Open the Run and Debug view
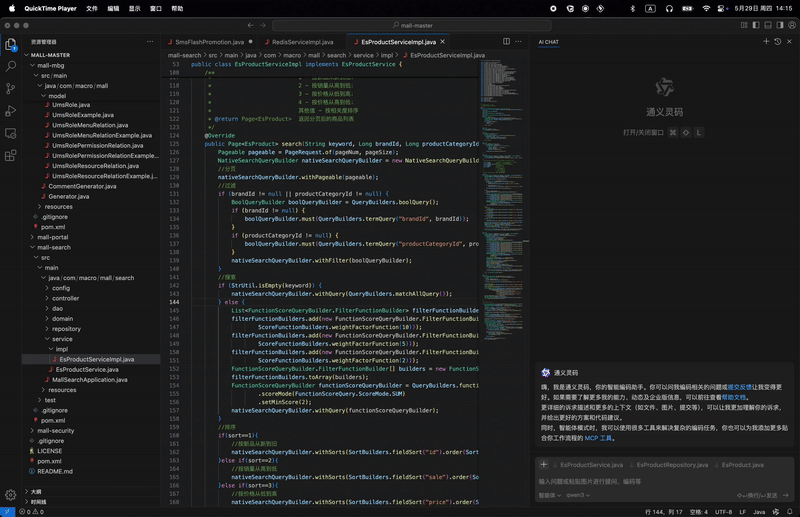This screenshot has width=800, height=517. 11,111
